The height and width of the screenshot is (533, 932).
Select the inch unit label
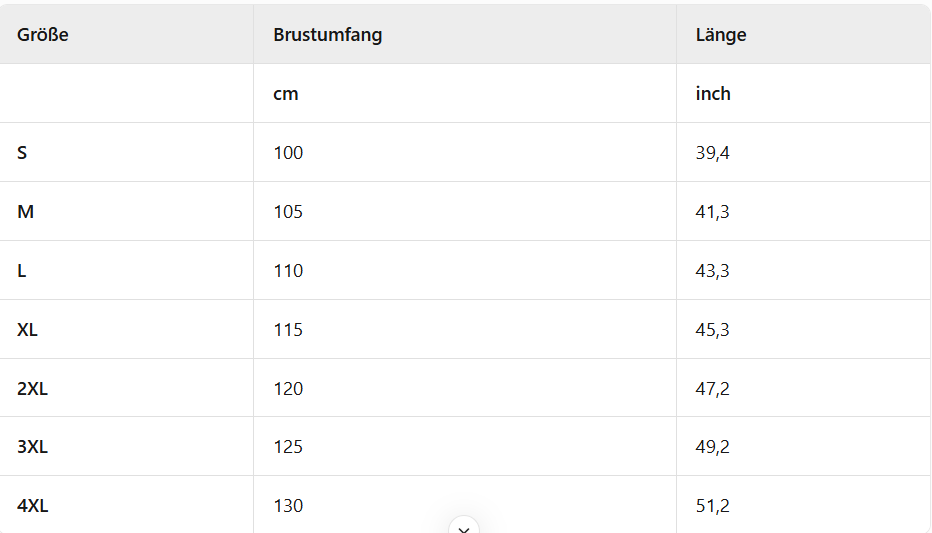713,94
